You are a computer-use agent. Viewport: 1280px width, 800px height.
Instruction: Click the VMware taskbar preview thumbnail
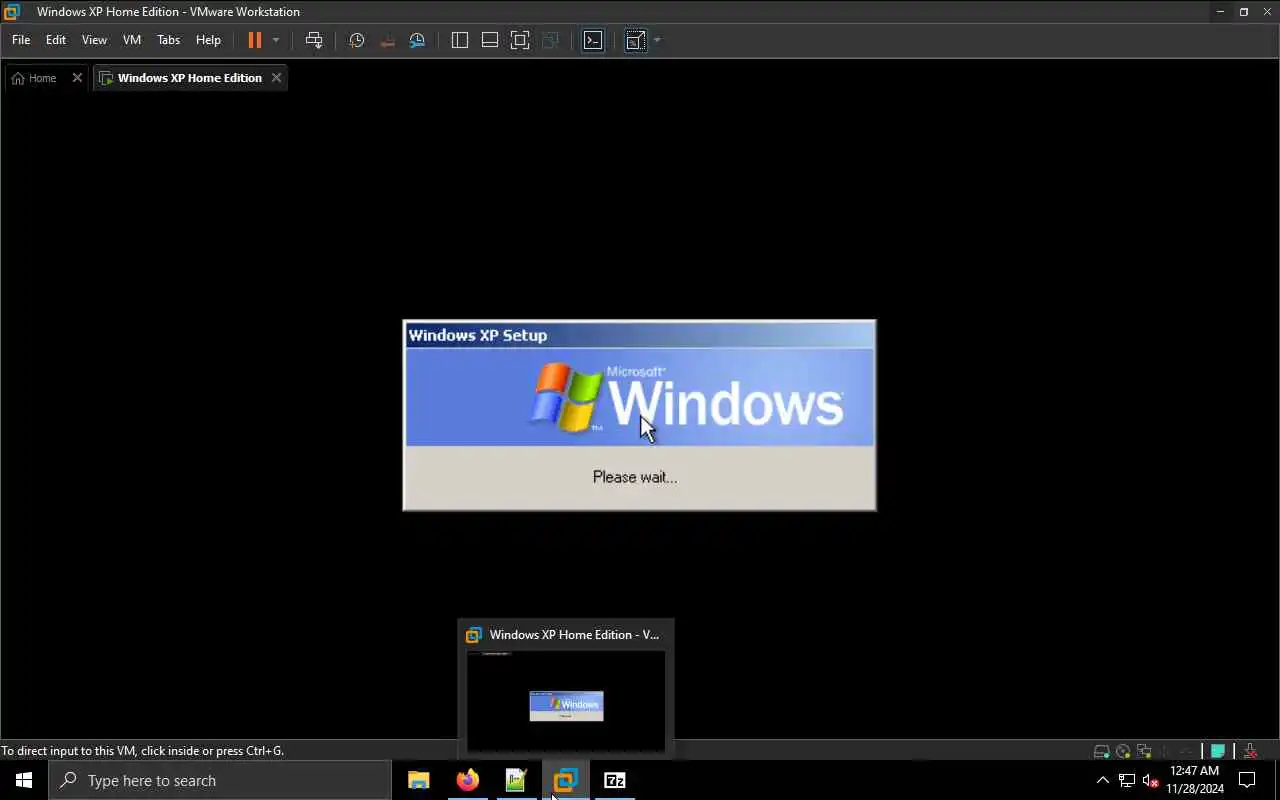click(x=566, y=701)
